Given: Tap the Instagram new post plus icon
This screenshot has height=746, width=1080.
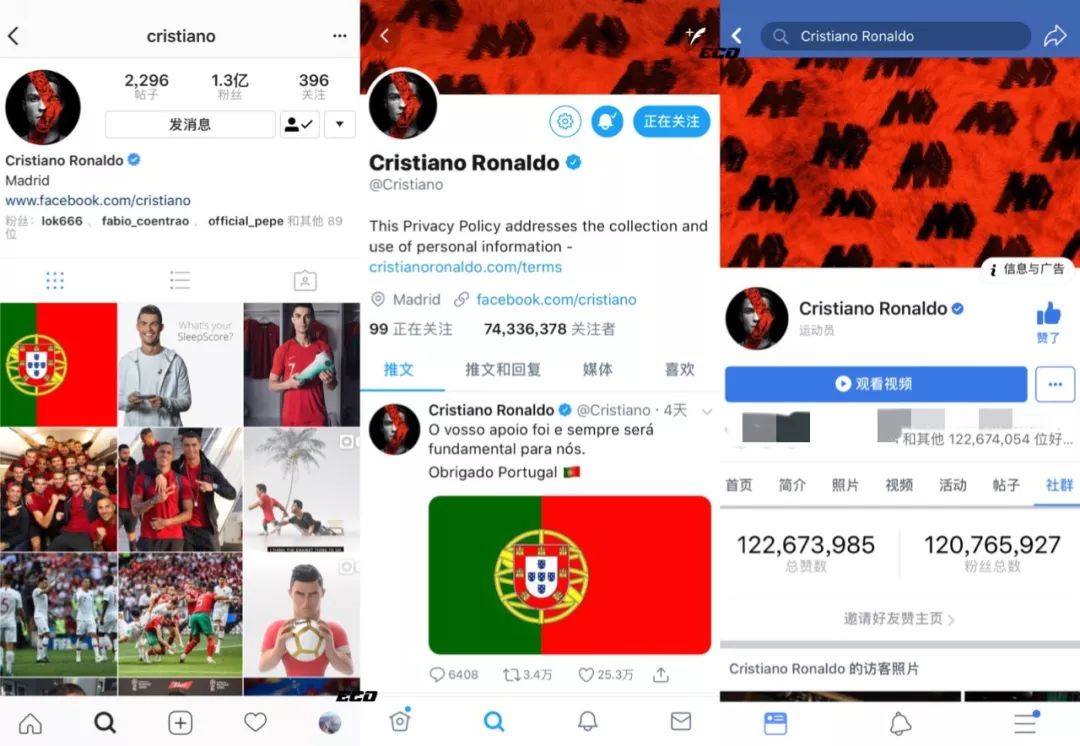Looking at the screenshot, I should (x=180, y=723).
